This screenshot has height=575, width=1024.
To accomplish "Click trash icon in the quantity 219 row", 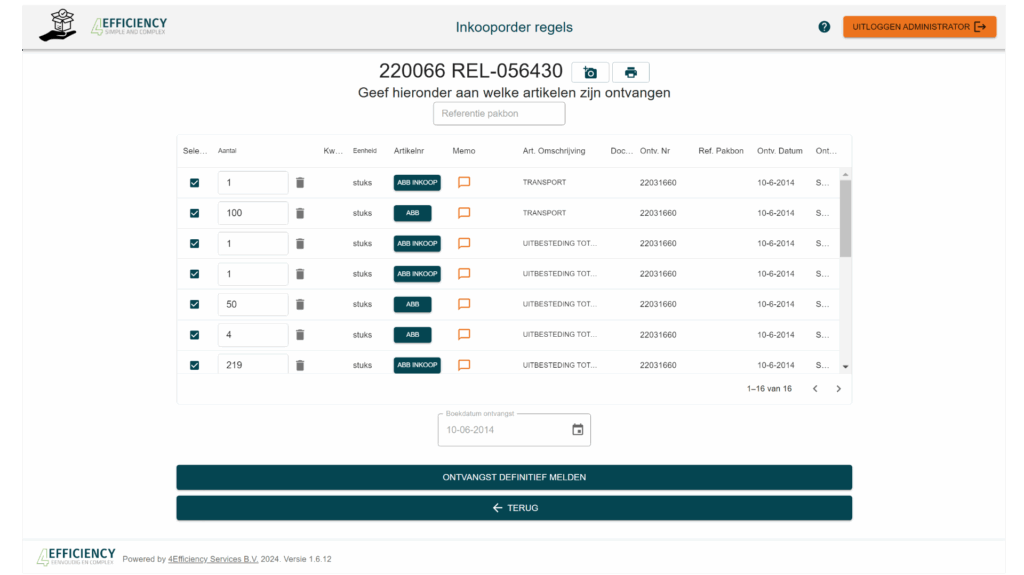I will [300, 365].
